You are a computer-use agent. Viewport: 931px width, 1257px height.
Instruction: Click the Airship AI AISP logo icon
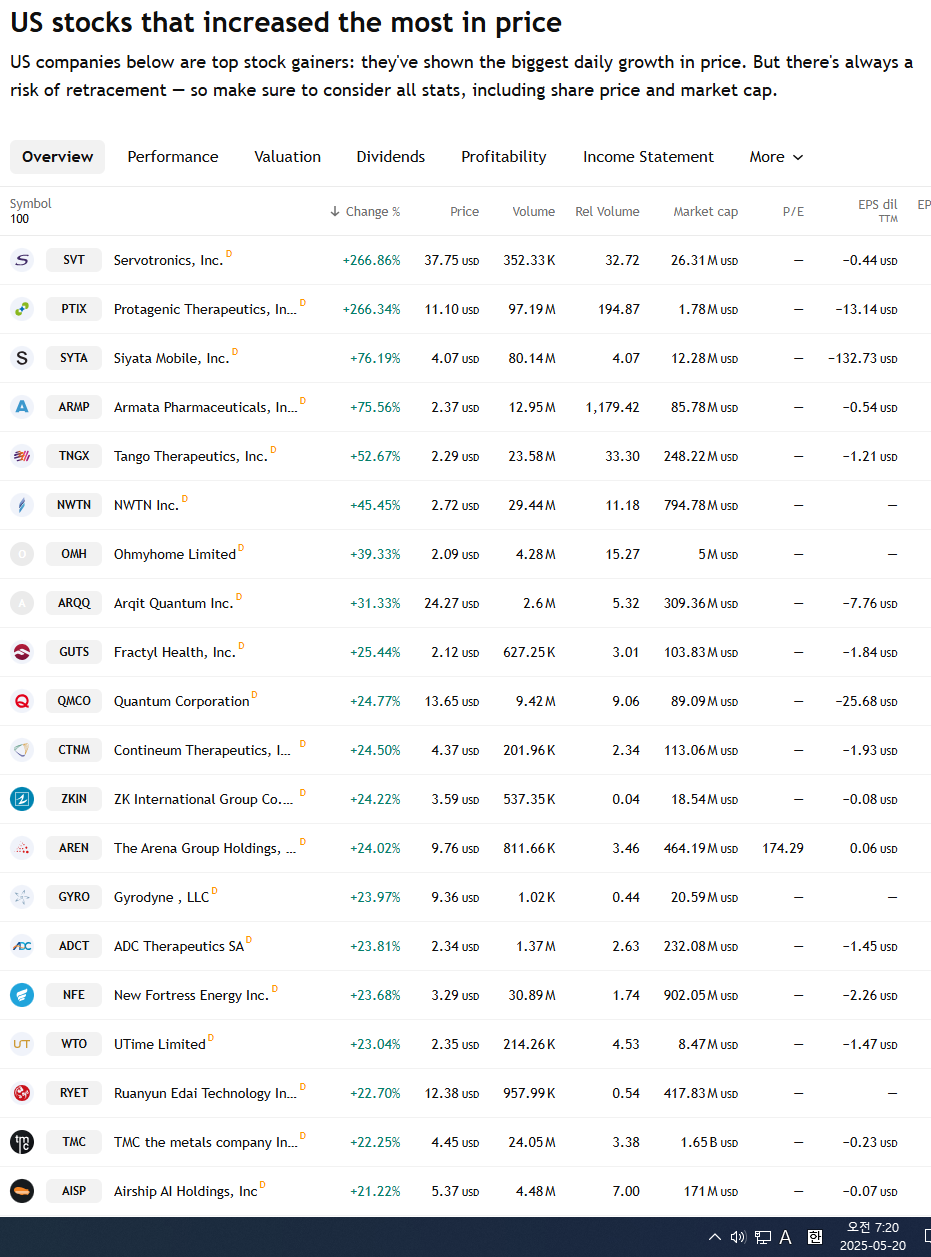click(22, 1191)
